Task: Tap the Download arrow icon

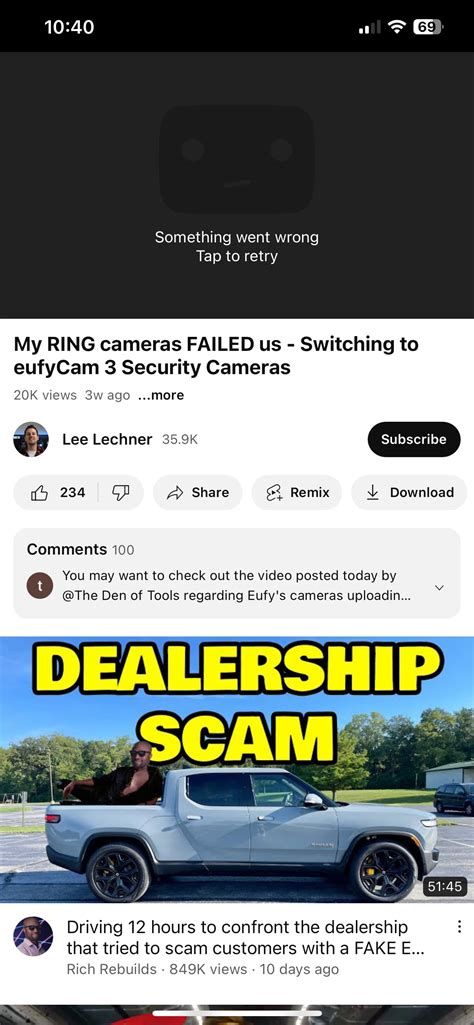Action: (372, 493)
